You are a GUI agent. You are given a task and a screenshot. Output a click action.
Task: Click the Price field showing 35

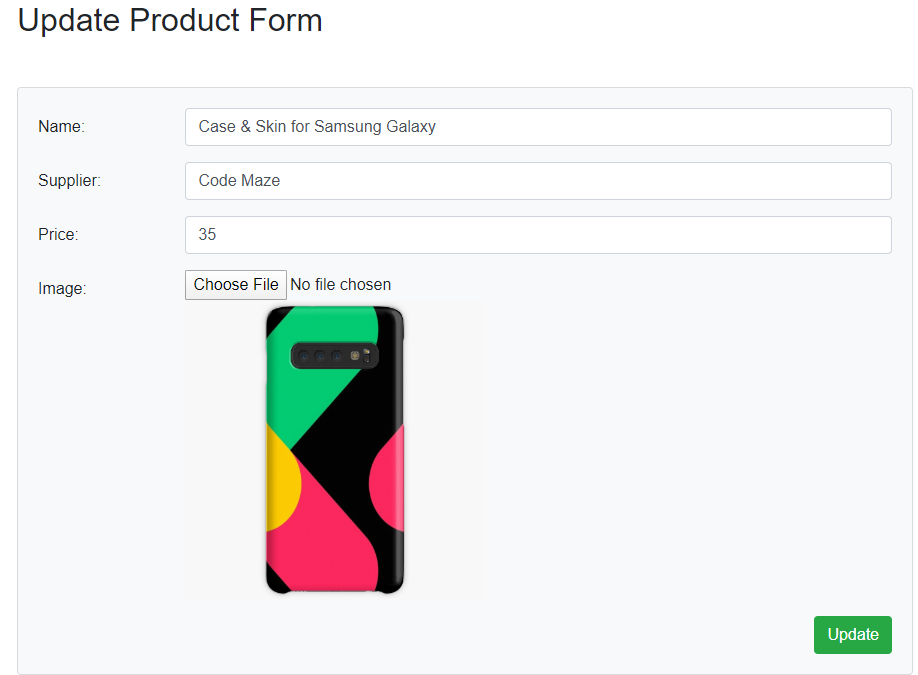pyautogui.click(x=538, y=235)
